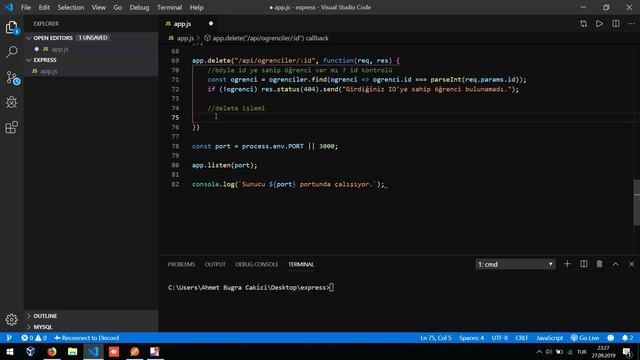Screen dimensions: 640x360
Task: Open the Manage gear in activity bar
Action: (x=12, y=319)
